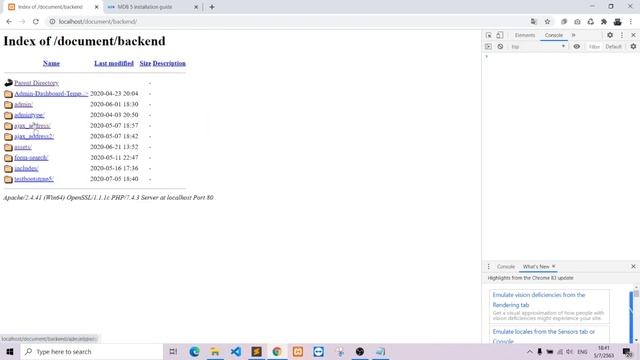Close the Index of /document/backend tab
Image resolution: width=640 pixels, height=360 pixels.
click(96, 7)
